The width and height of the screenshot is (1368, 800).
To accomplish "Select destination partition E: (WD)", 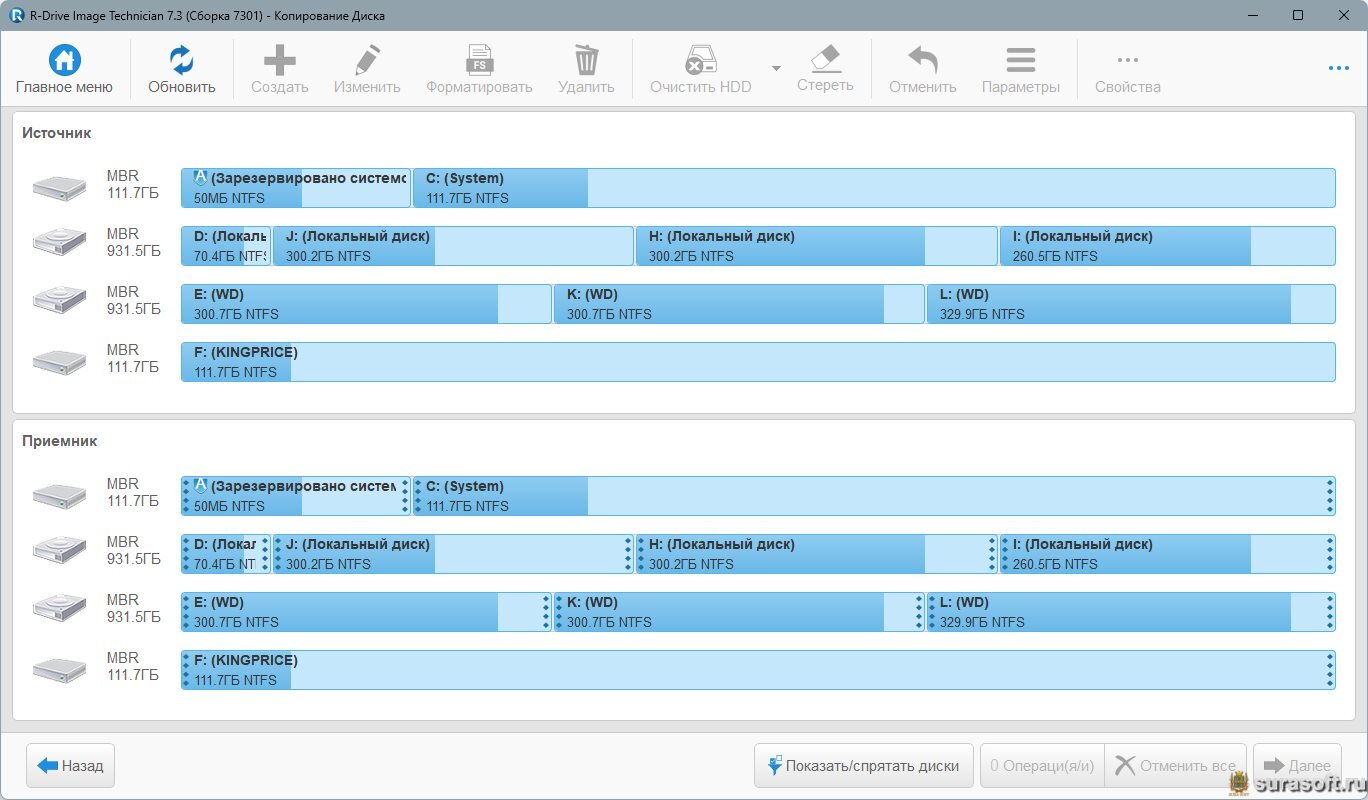I will click(366, 612).
